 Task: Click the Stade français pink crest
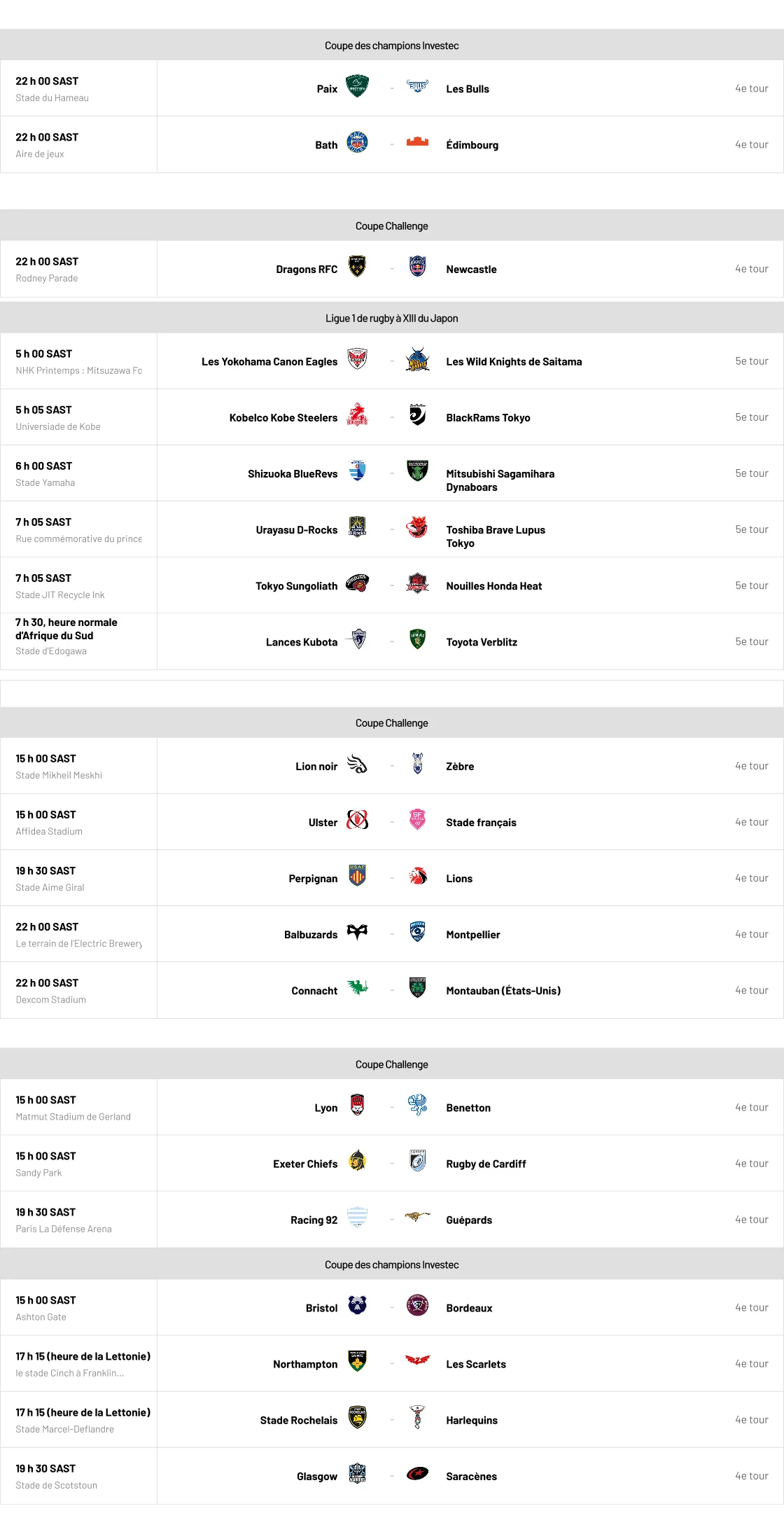click(x=417, y=819)
